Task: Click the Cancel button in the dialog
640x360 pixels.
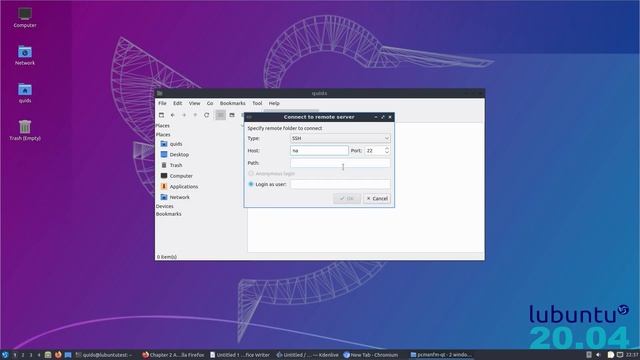Action: coord(377,198)
